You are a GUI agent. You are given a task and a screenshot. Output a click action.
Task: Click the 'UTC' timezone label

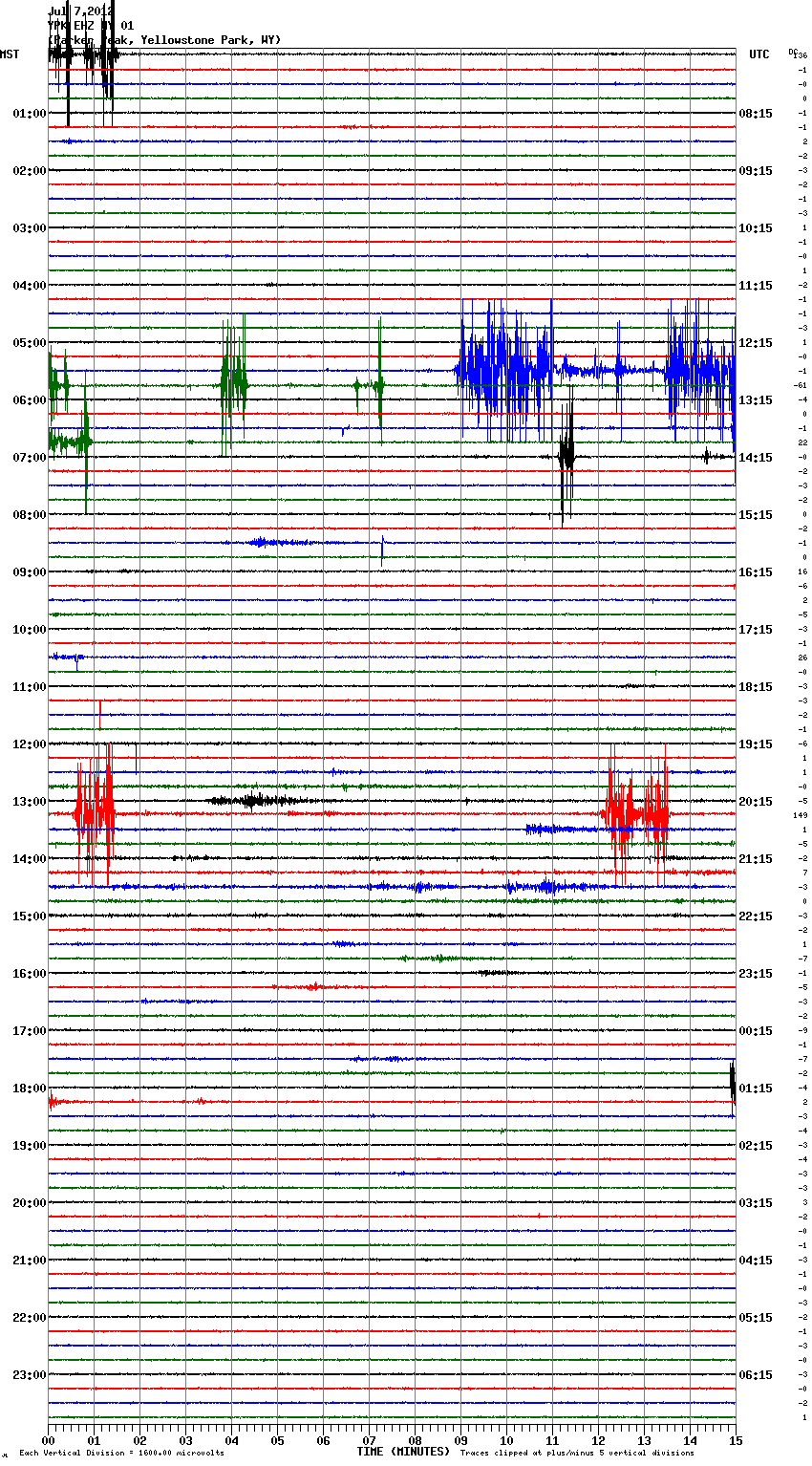759,54
